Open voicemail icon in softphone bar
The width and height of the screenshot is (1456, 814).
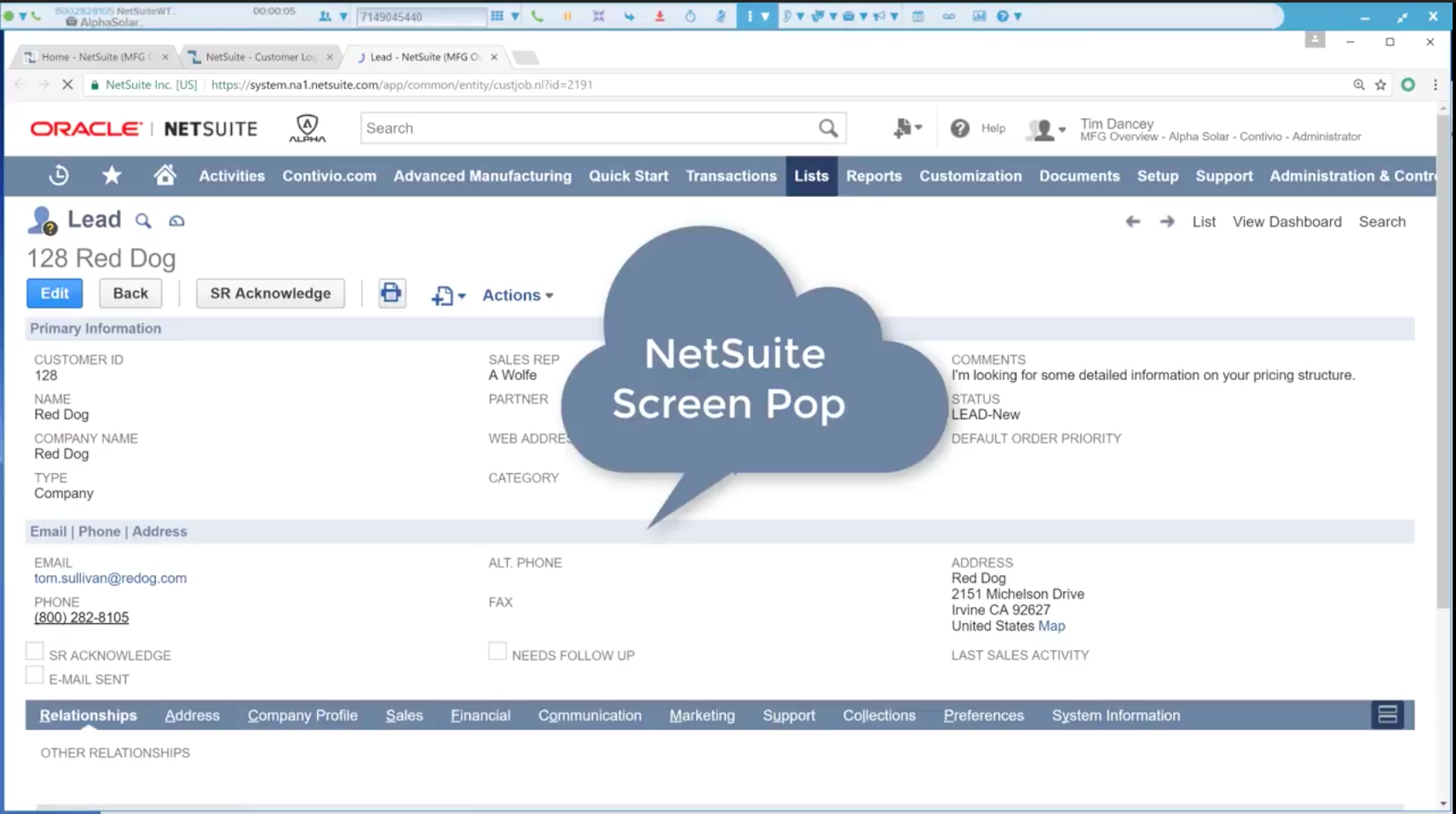click(948, 16)
